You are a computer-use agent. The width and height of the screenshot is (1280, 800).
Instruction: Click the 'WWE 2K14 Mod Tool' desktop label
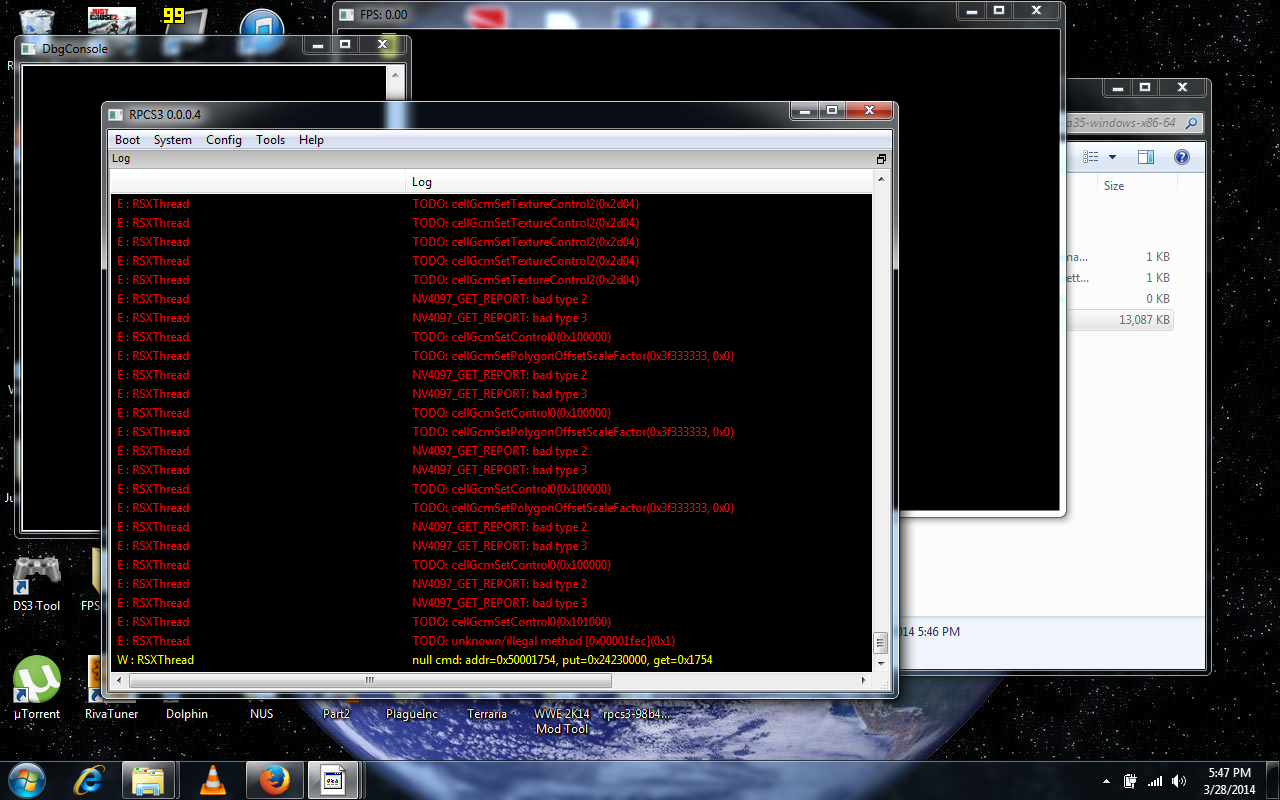click(x=562, y=721)
